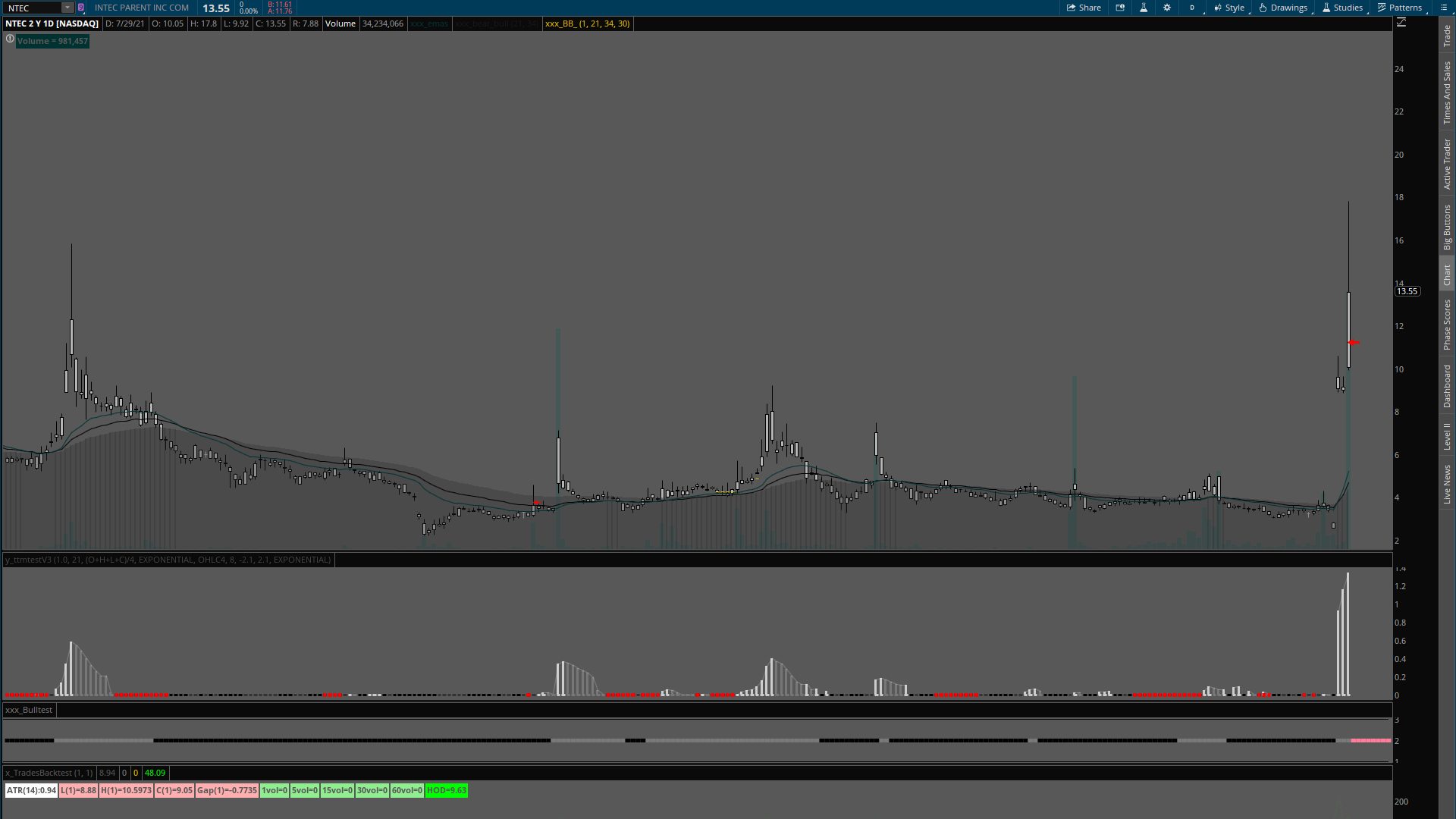This screenshot has width=1456, height=819.
Task: Click the NTEC symbol input field
Action: (32, 8)
